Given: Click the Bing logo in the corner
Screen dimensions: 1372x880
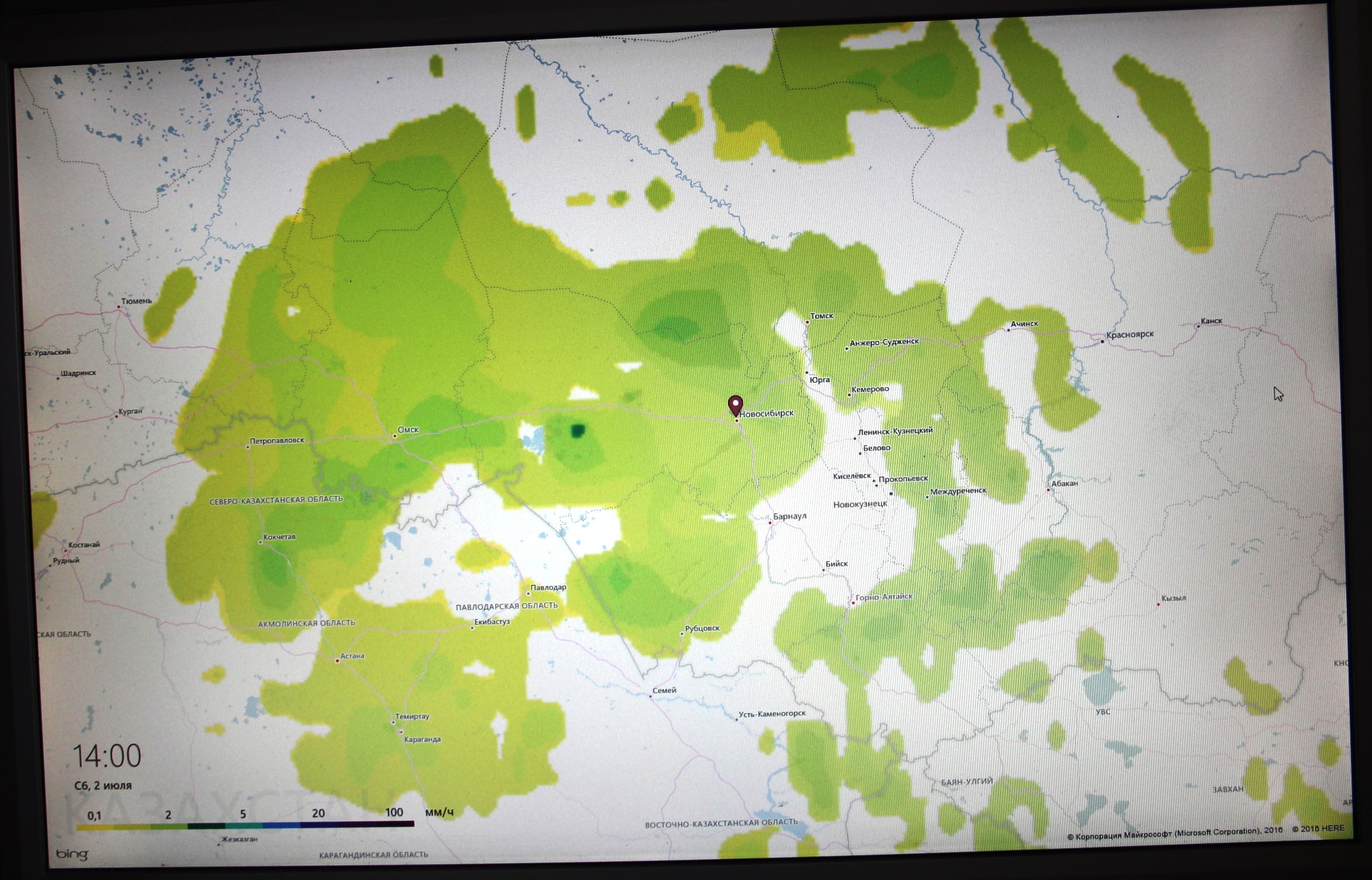Looking at the screenshot, I should (x=72, y=854).
